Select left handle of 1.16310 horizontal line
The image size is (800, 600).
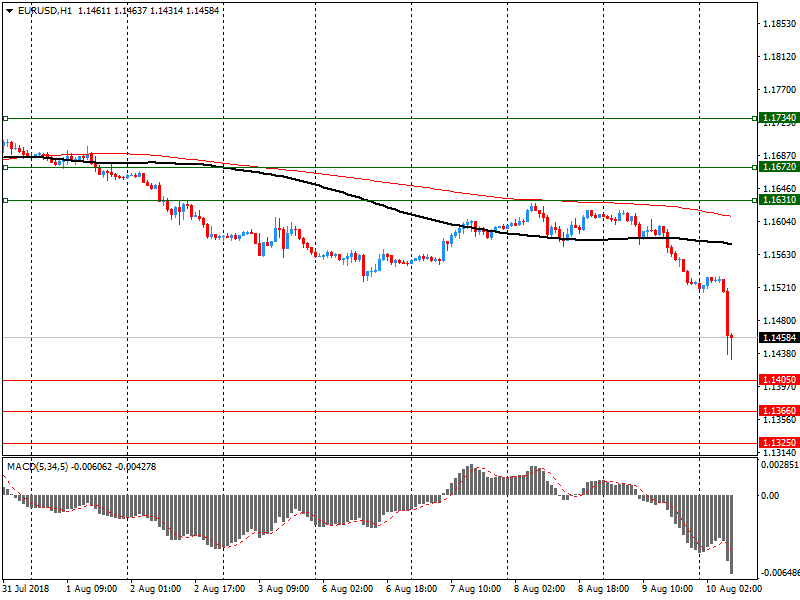click(6, 201)
